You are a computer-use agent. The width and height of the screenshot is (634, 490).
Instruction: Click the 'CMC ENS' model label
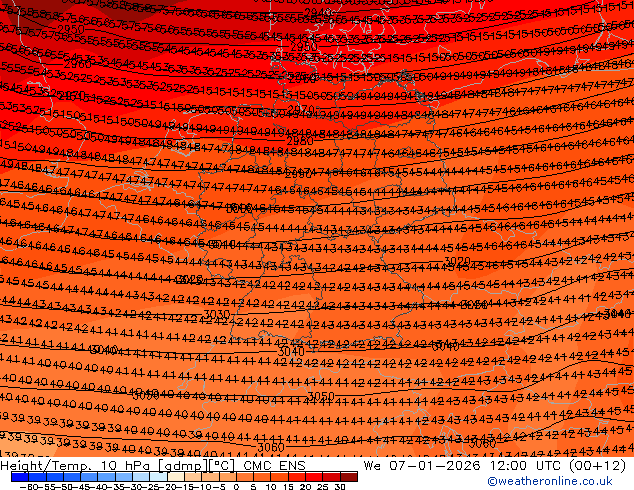(274, 466)
